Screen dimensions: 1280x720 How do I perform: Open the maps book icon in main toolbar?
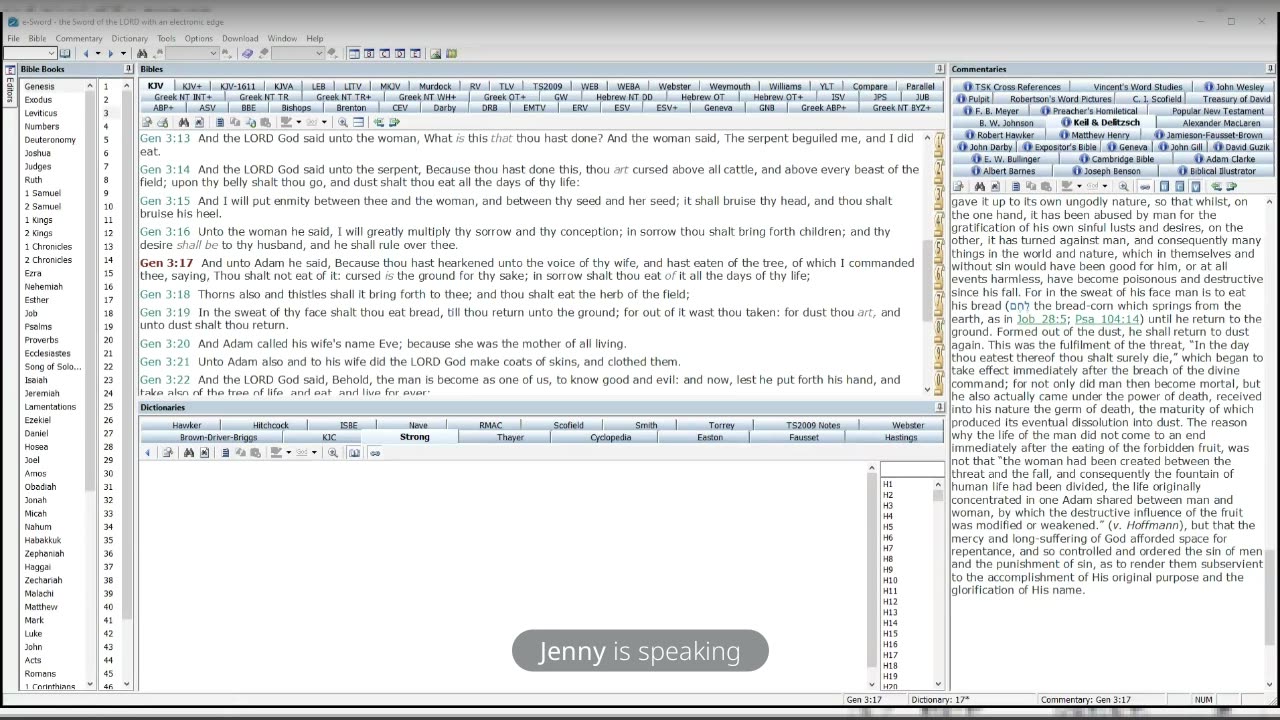click(x=451, y=53)
